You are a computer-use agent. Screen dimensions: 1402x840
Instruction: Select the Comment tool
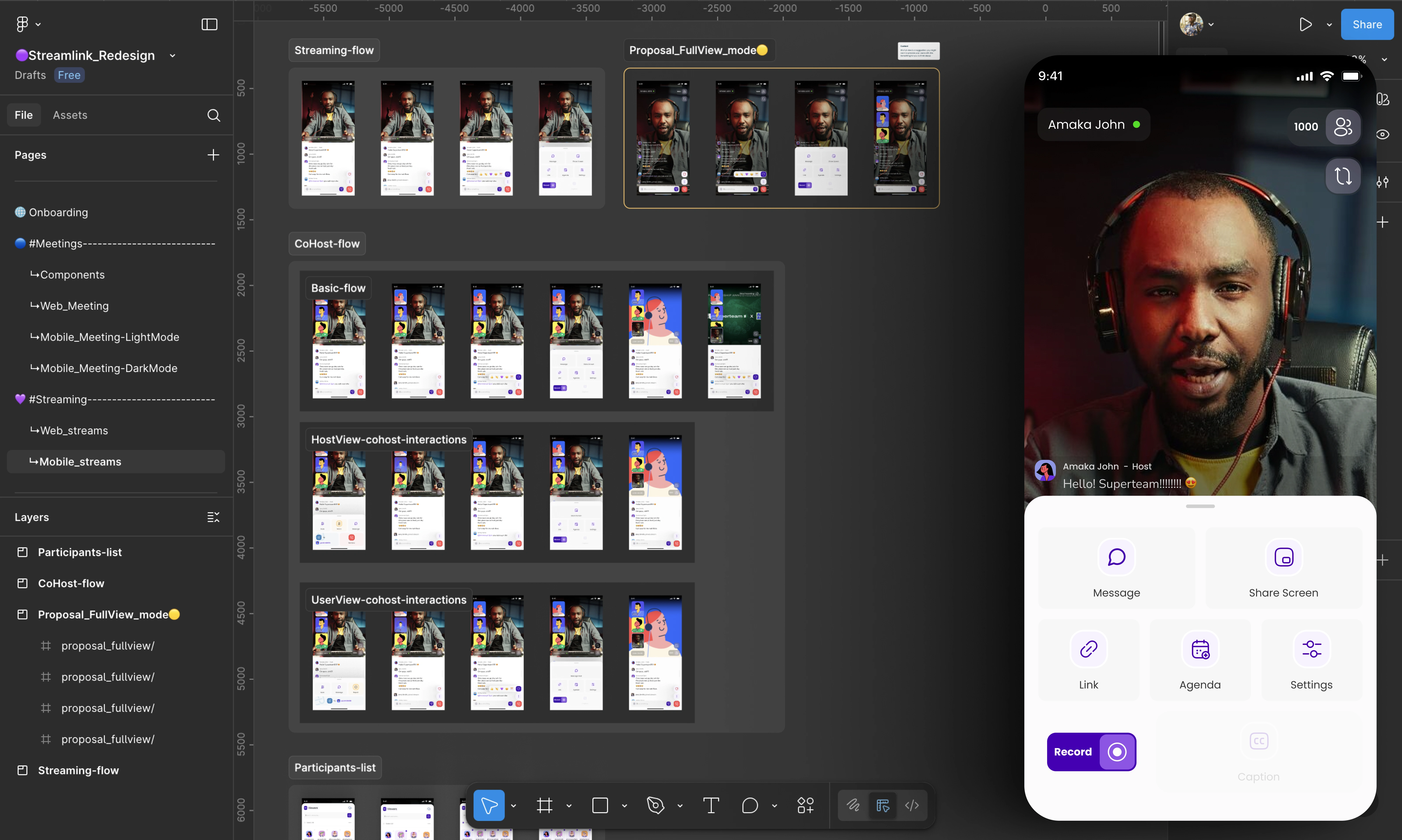tap(750, 805)
